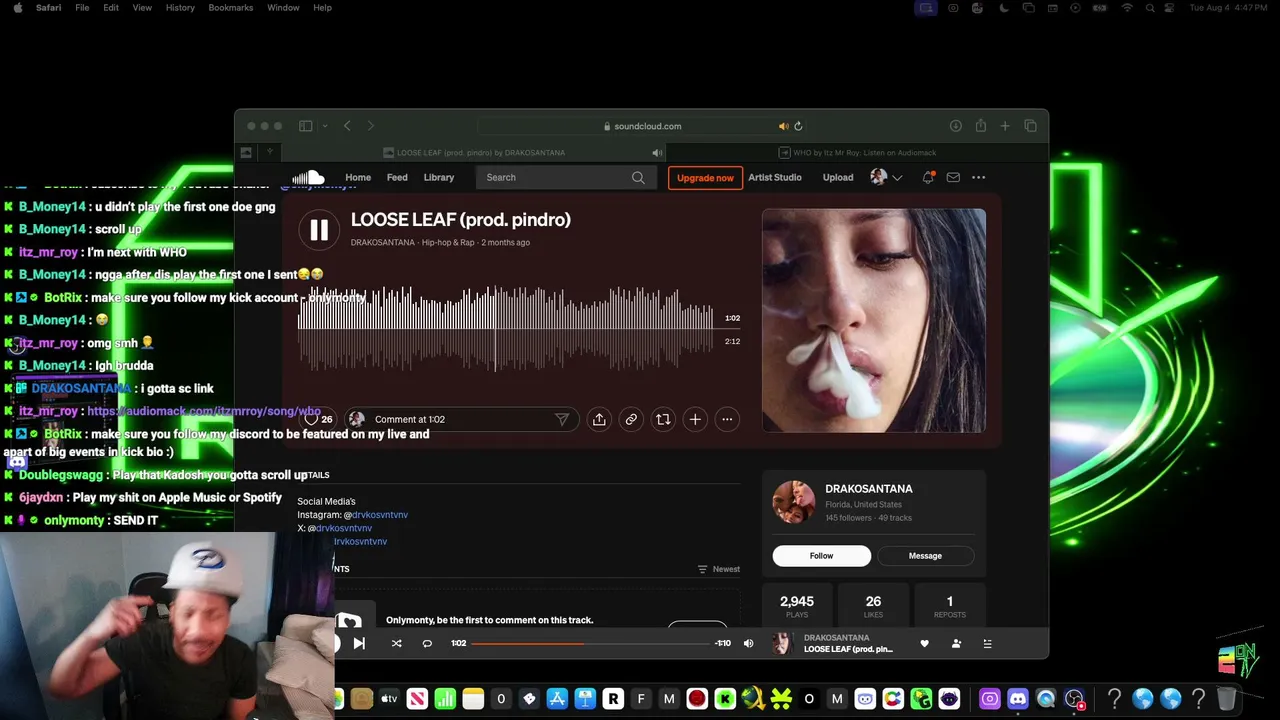Open the Library tab
This screenshot has height=720, width=1280.
coord(439,177)
